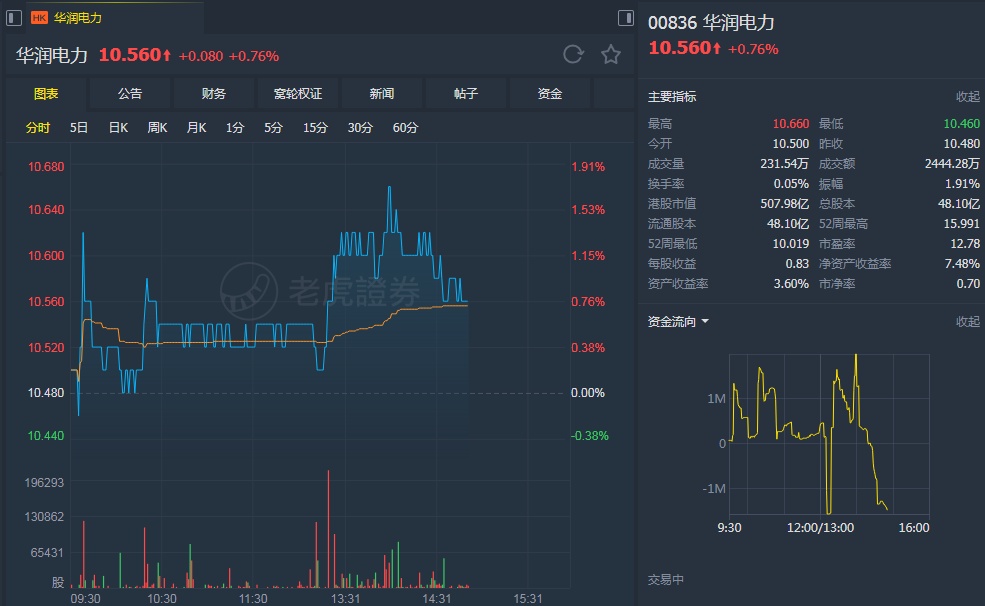The height and width of the screenshot is (606, 985).
Task: Open the 帖子 tab
Action: click(x=466, y=94)
